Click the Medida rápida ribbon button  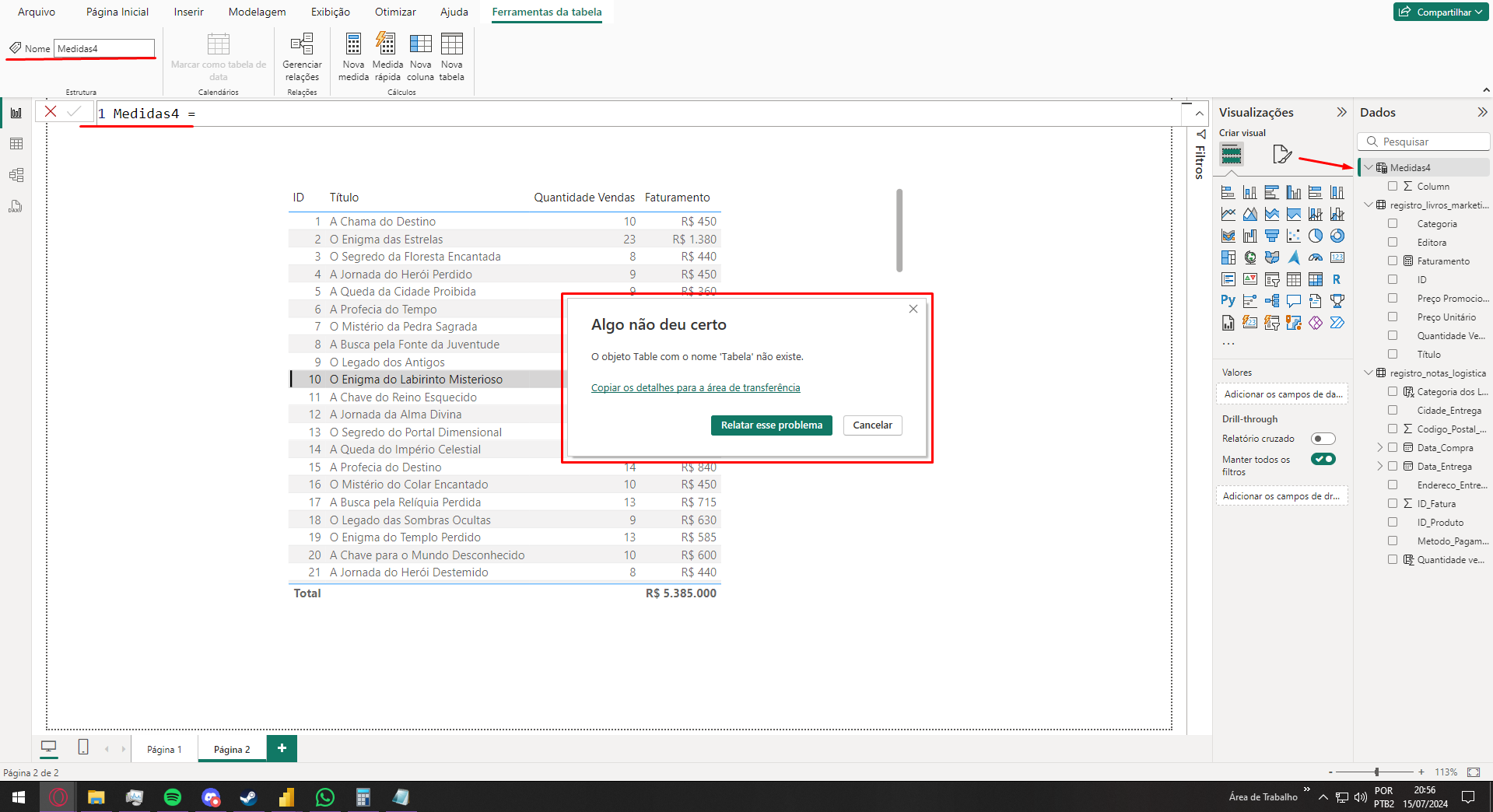click(x=387, y=58)
